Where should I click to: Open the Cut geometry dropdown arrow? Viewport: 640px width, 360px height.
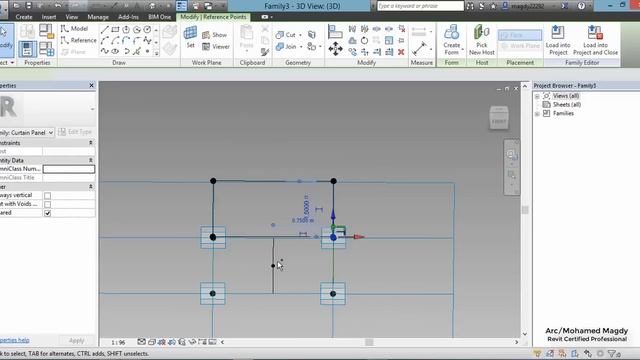tap(300, 35)
